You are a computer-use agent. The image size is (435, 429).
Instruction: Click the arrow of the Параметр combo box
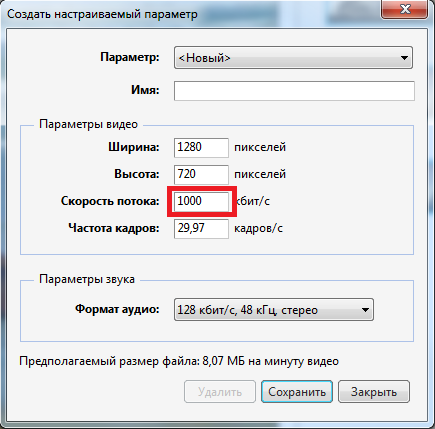tap(404, 58)
